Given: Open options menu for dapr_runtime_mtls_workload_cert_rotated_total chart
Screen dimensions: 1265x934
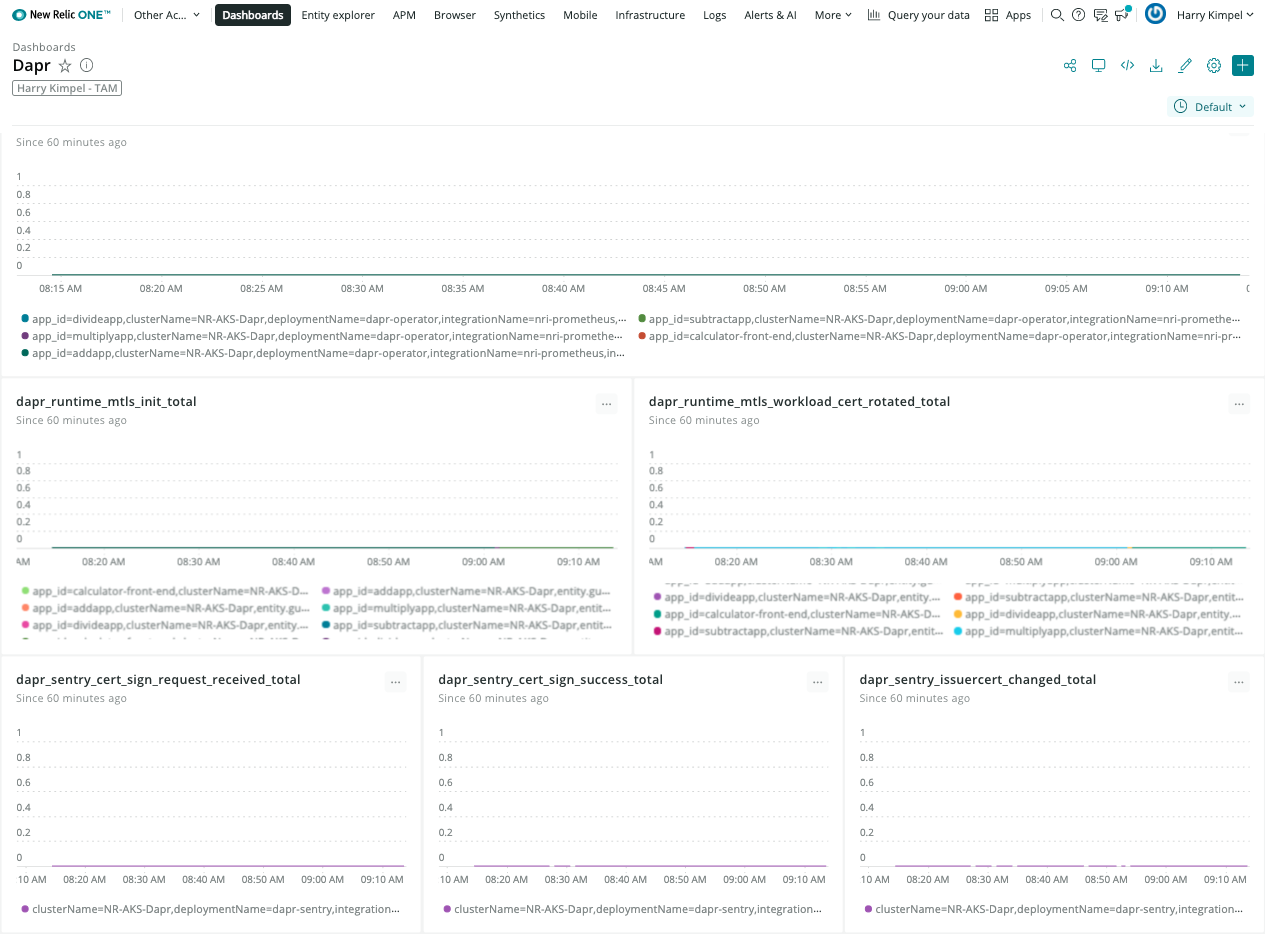Looking at the screenshot, I should (1239, 404).
